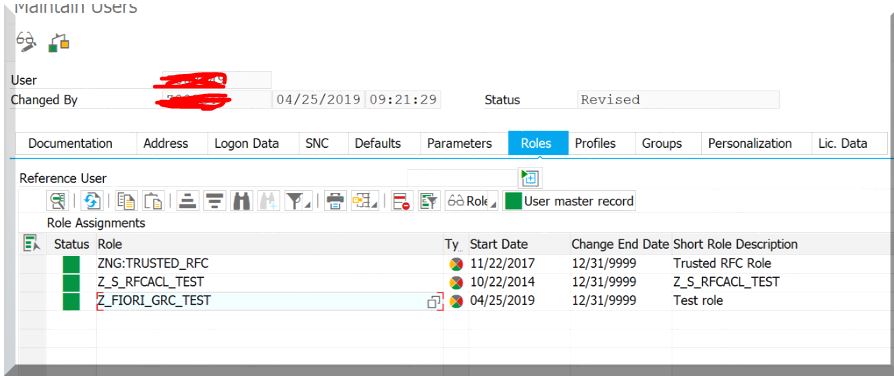Click the Trusted RFC Role description
894x378 pixels.
point(722,264)
